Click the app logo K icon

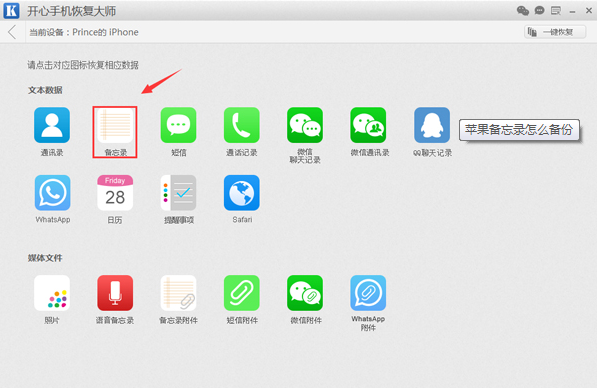[11, 11]
